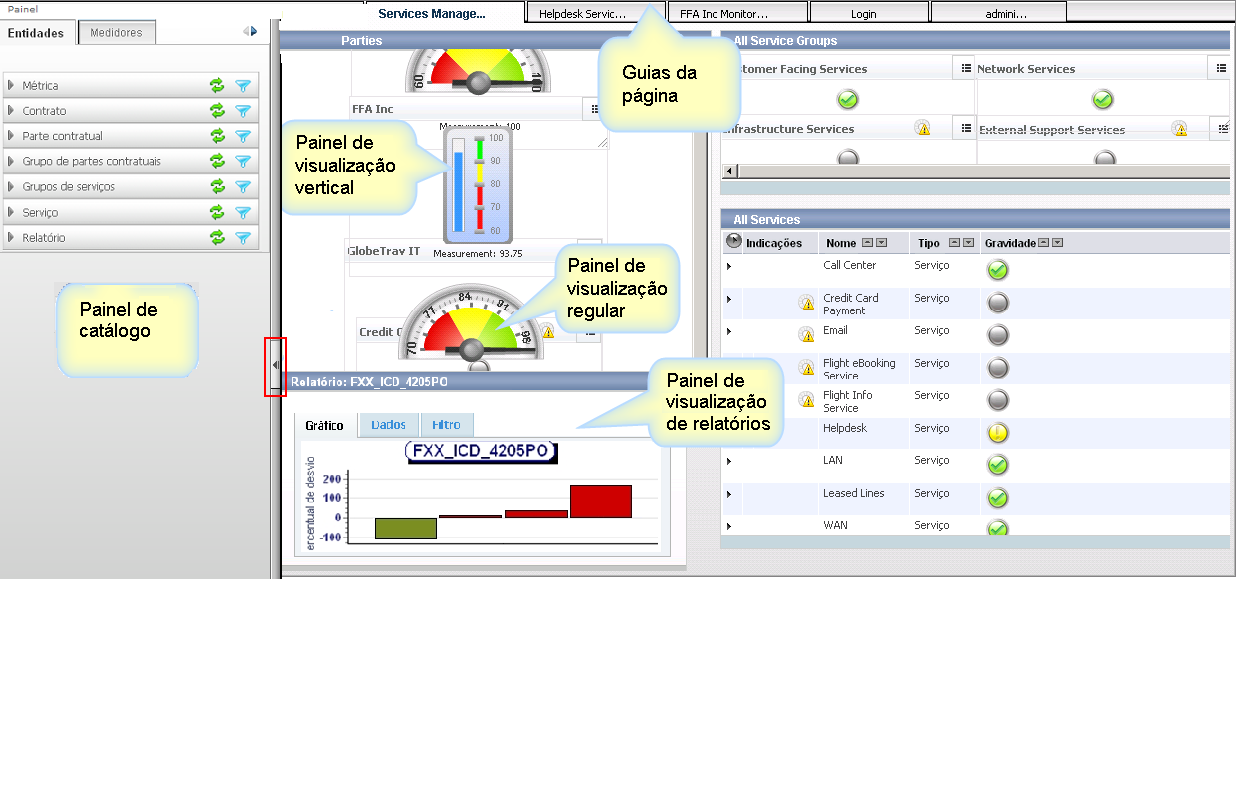Sort Nome column ascending
Screen dimensions: 1236x807
868,243
